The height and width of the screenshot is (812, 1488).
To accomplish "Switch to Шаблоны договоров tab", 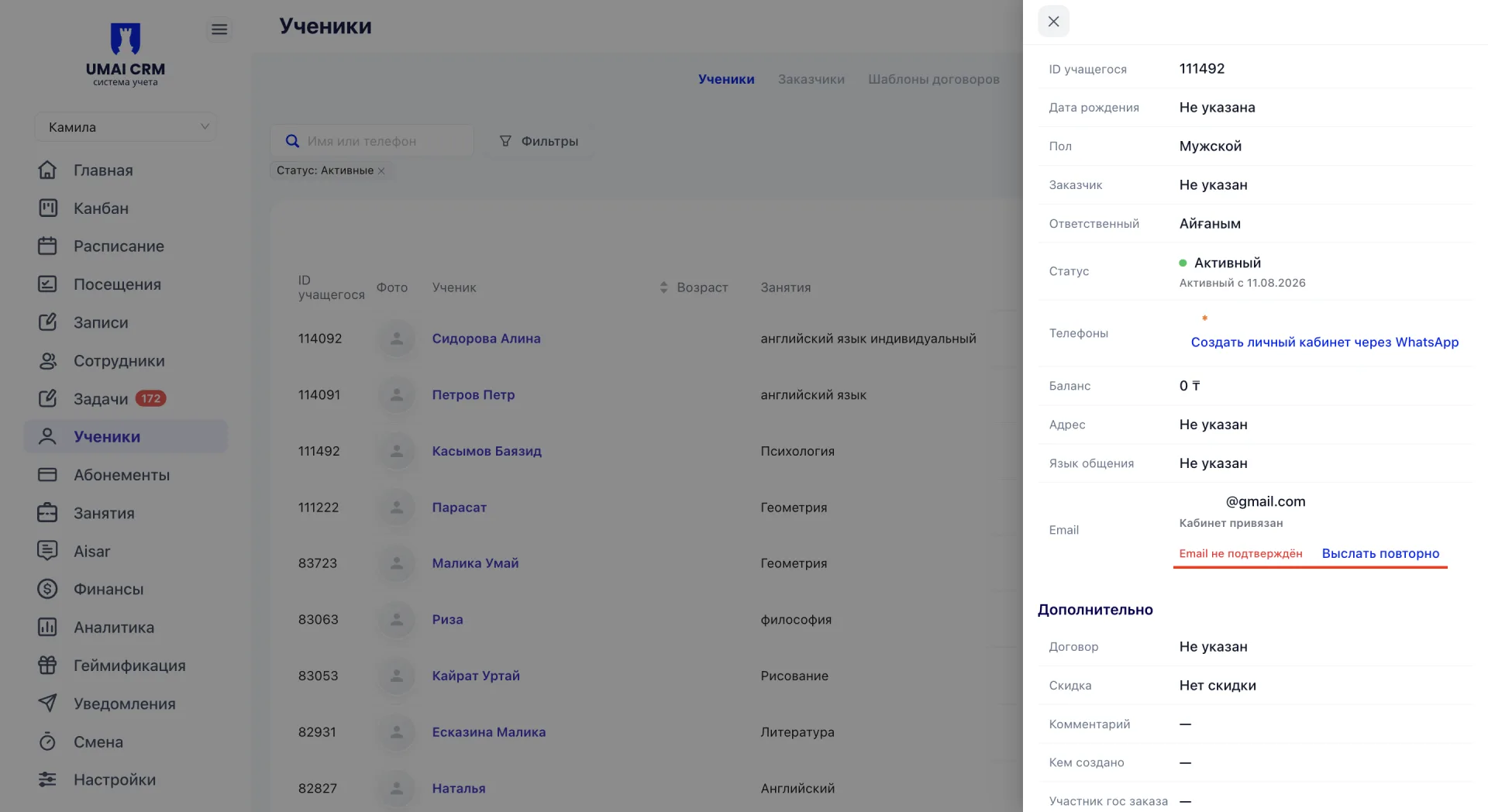I will click(934, 79).
